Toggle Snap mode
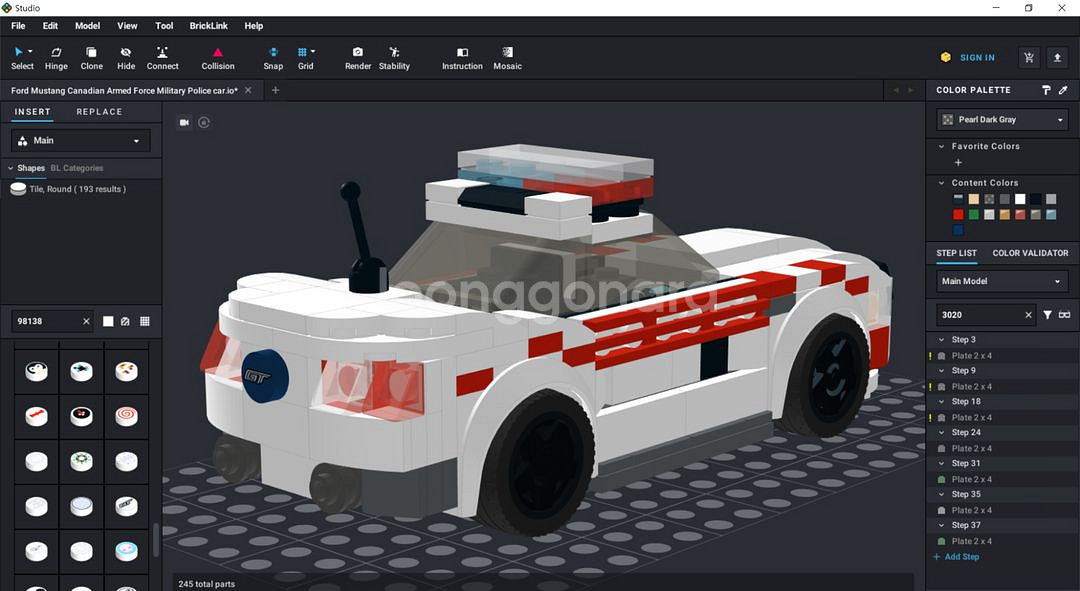 [273, 58]
